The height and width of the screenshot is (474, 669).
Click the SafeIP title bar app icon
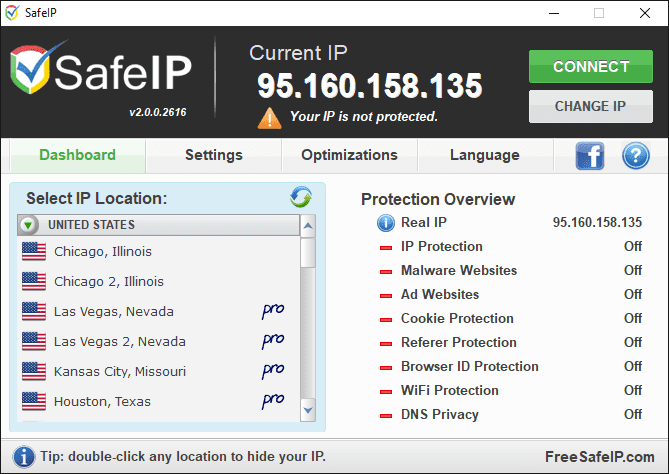pyautogui.click(x=12, y=13)
